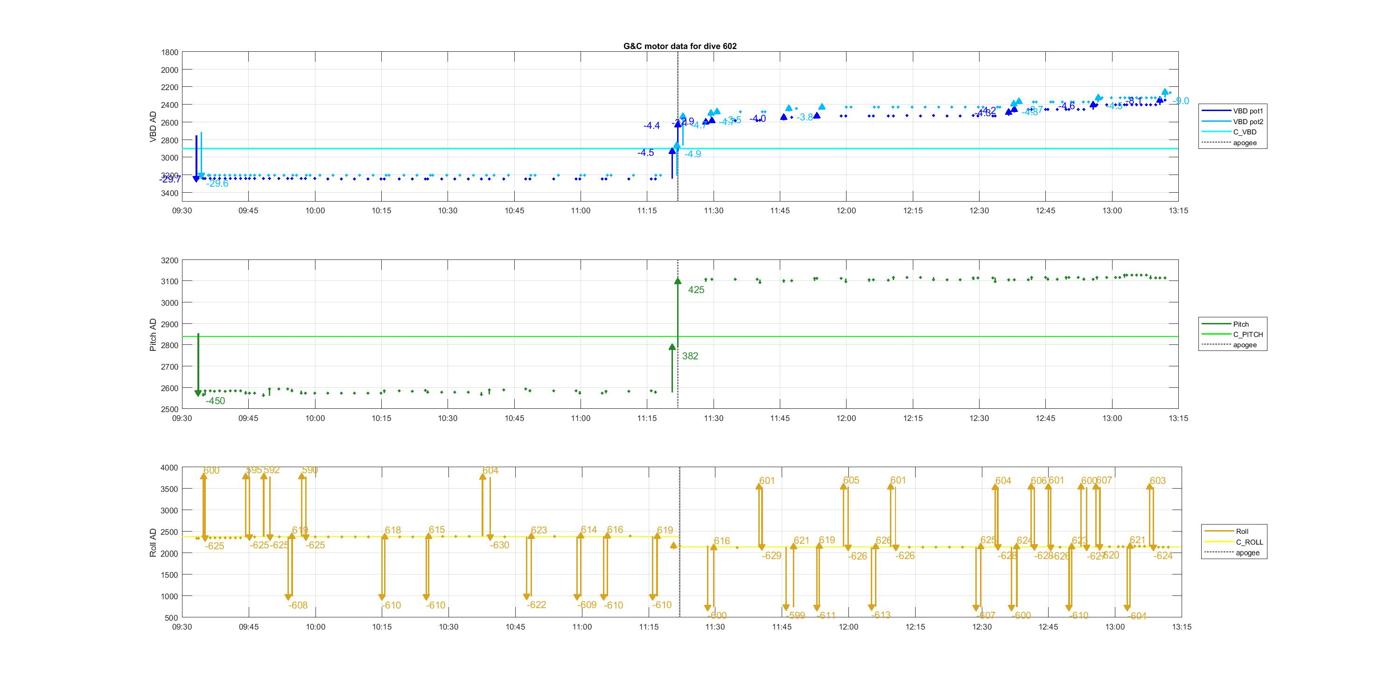Click the '3400' tick on the VBD axis
The height and width of the screenshot is (693, 1400).
click(x=170, y=192)
